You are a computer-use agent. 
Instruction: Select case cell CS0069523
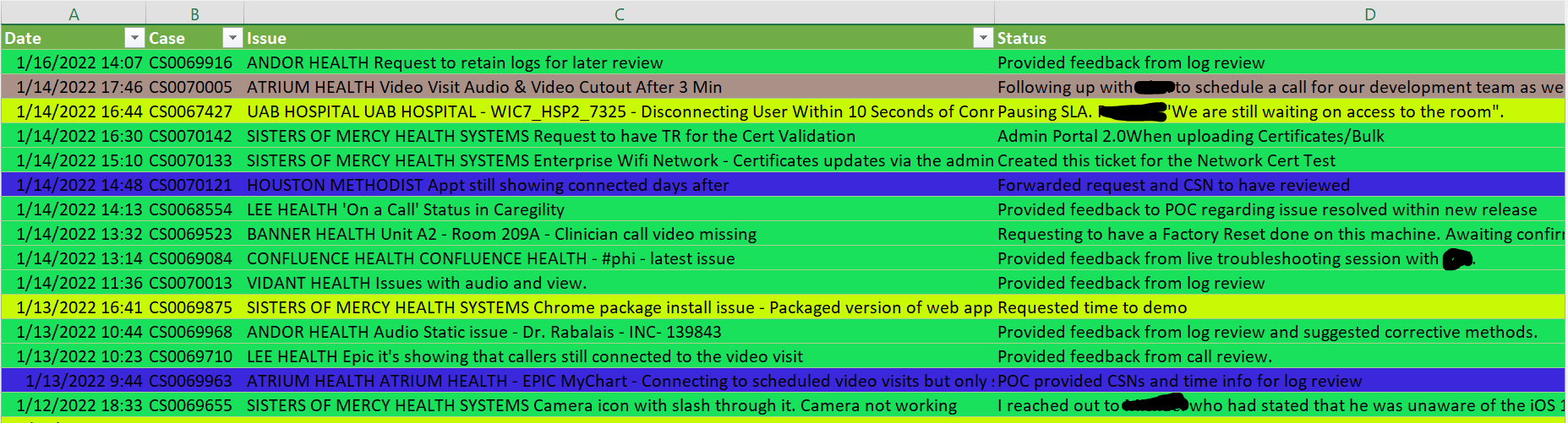pyautogui.click(x=194, y=234)
